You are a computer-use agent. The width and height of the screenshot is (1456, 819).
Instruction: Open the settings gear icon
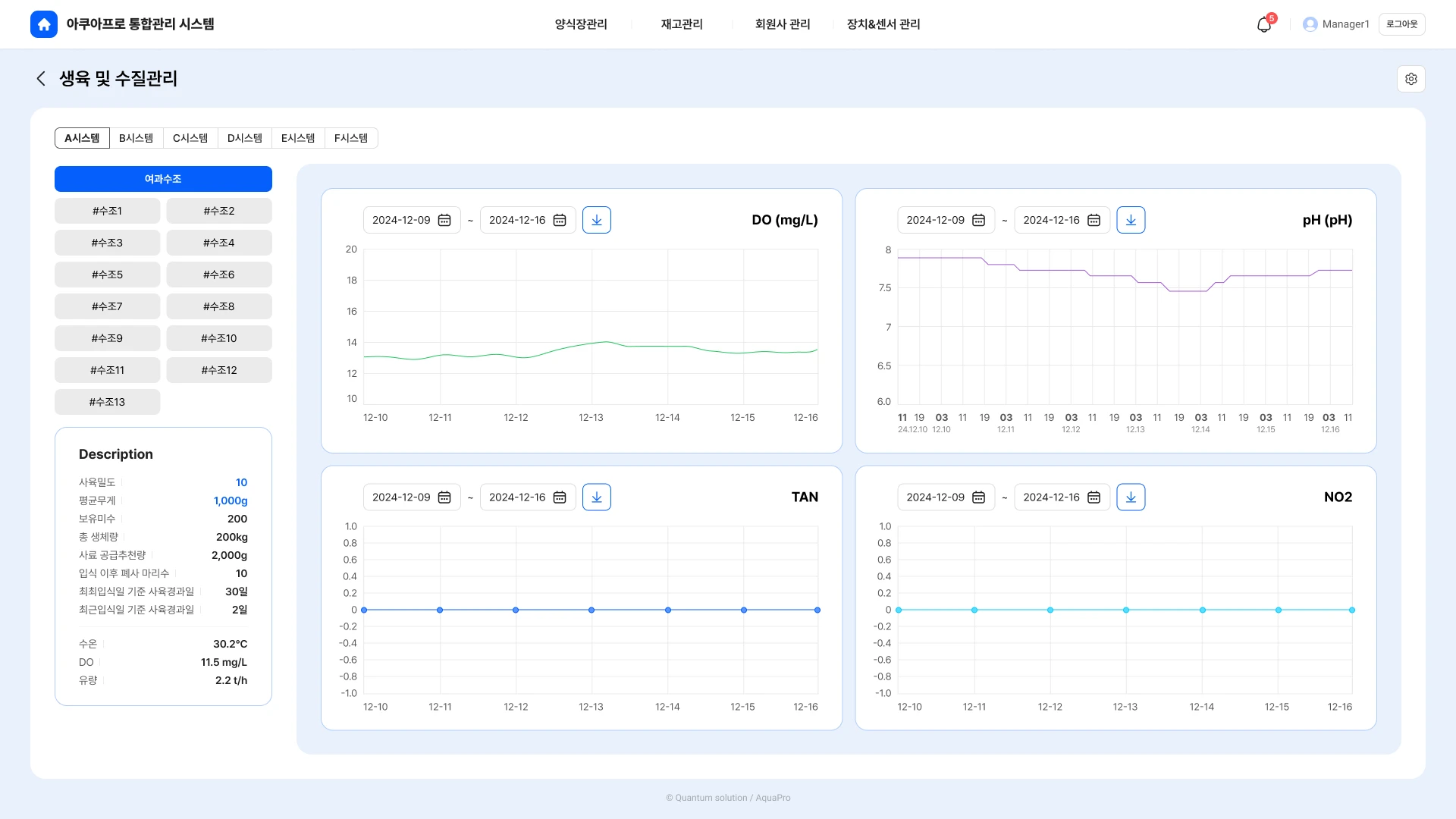[x=1410, y=79]
